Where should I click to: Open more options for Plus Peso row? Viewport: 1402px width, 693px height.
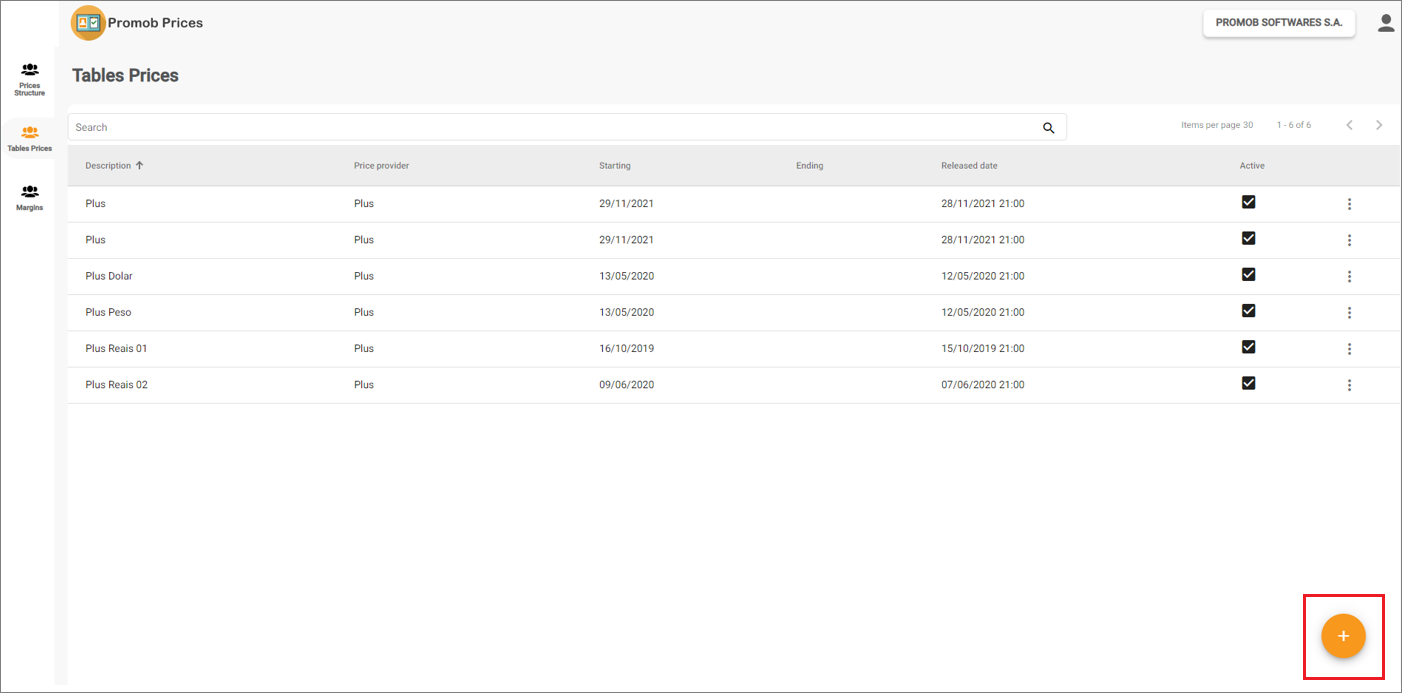tap(1349, 313)
